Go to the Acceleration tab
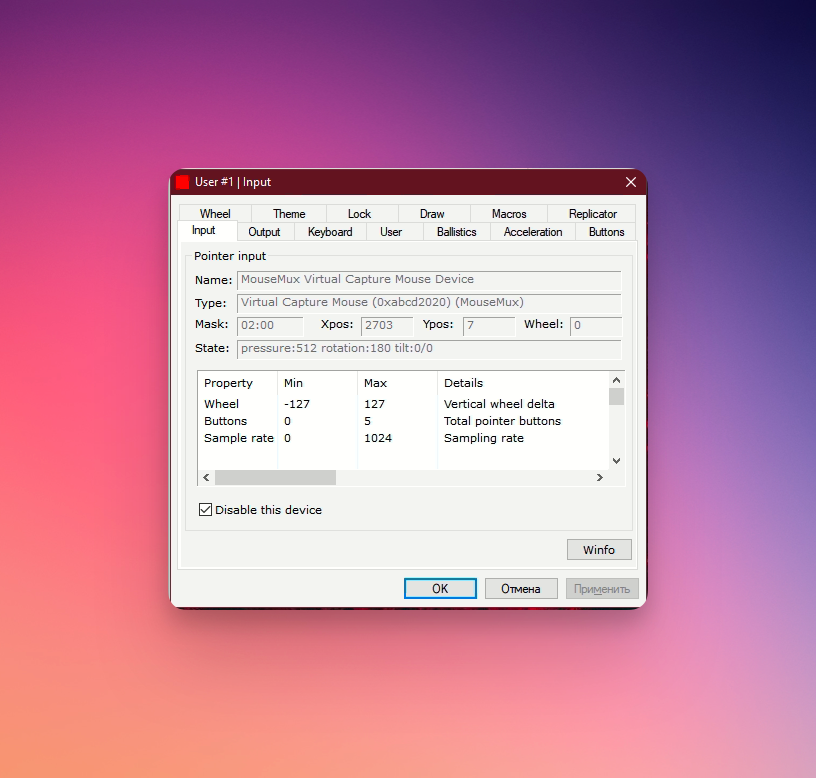 click(x=533, y=232)
